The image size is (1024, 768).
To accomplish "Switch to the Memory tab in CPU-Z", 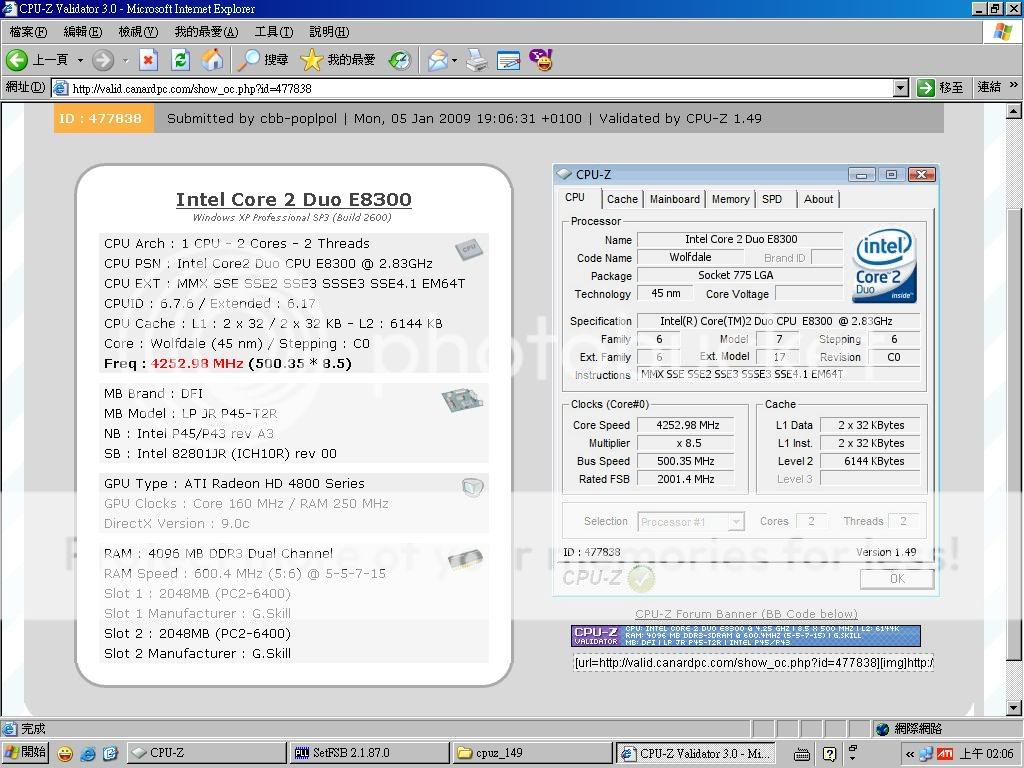I will point(730,199).
